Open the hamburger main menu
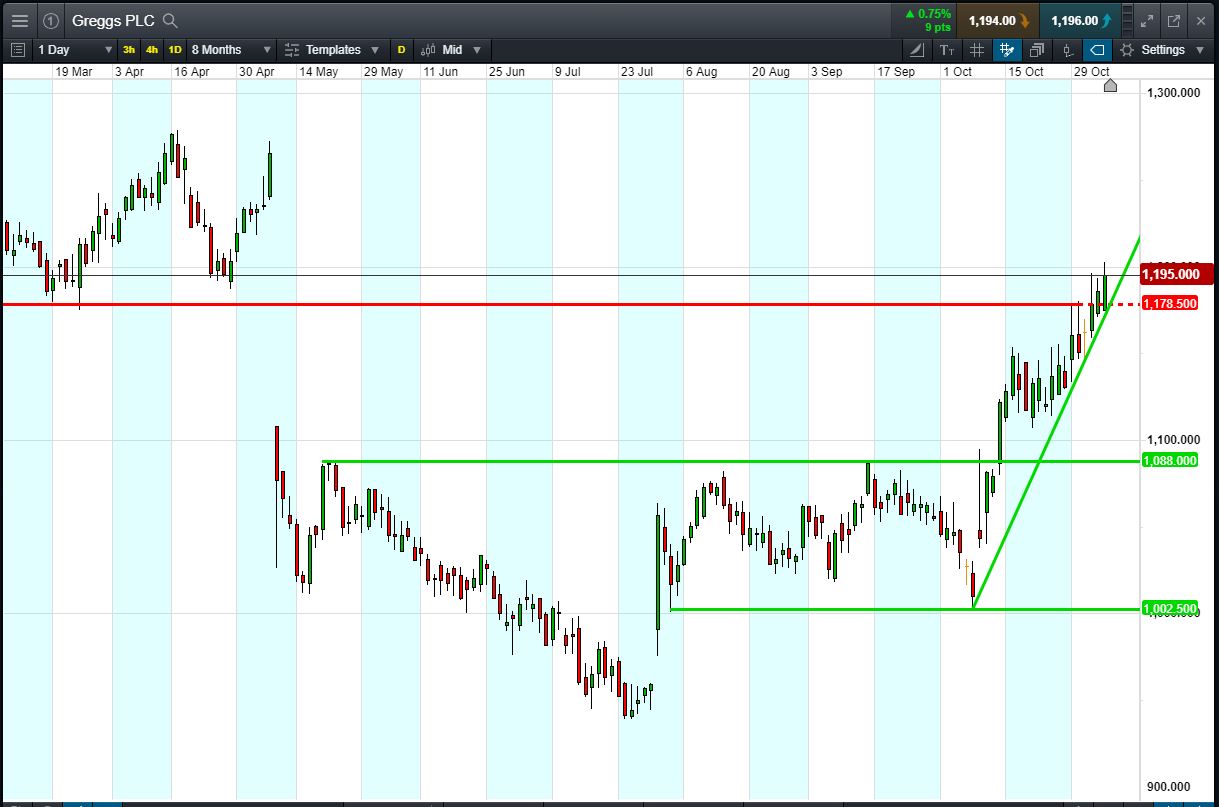Image resolution: width=1219 pixels, height=807 pixels. (20, 20)
